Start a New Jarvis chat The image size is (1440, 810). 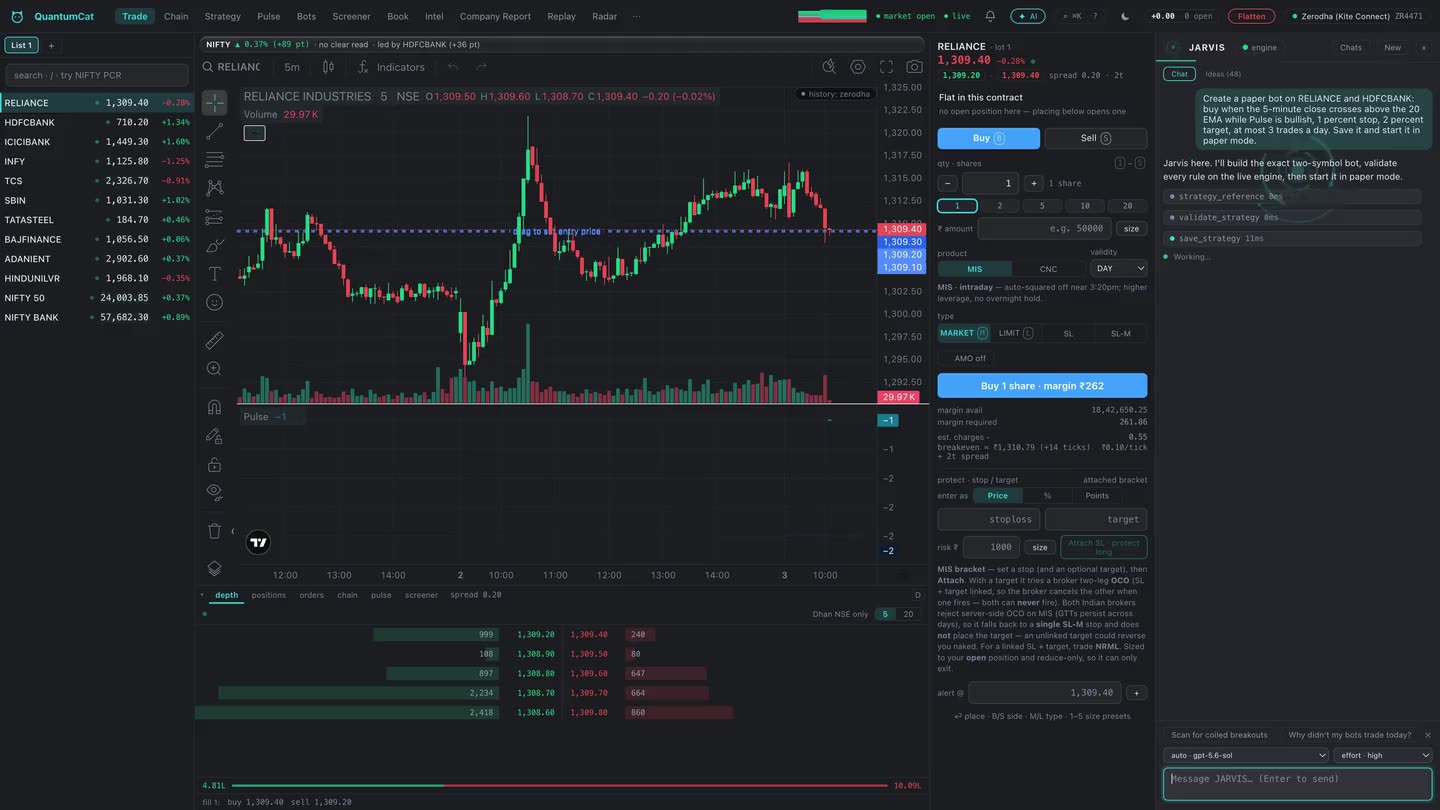coord(1392,47)
